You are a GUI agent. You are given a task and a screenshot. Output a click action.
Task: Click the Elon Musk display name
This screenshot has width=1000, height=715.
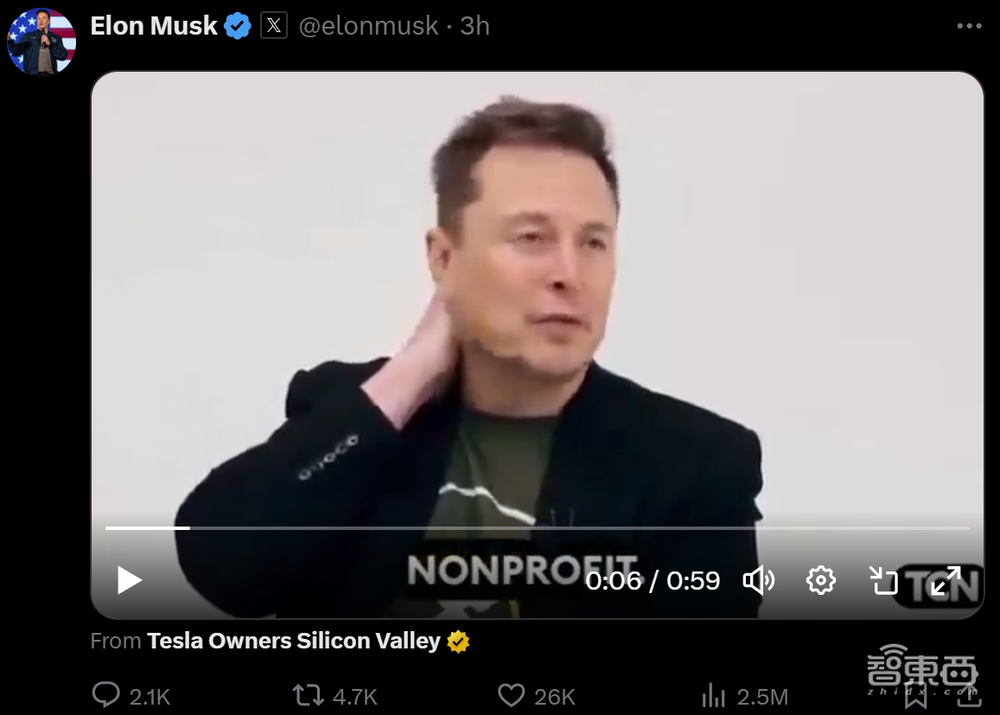pos(154,26)
